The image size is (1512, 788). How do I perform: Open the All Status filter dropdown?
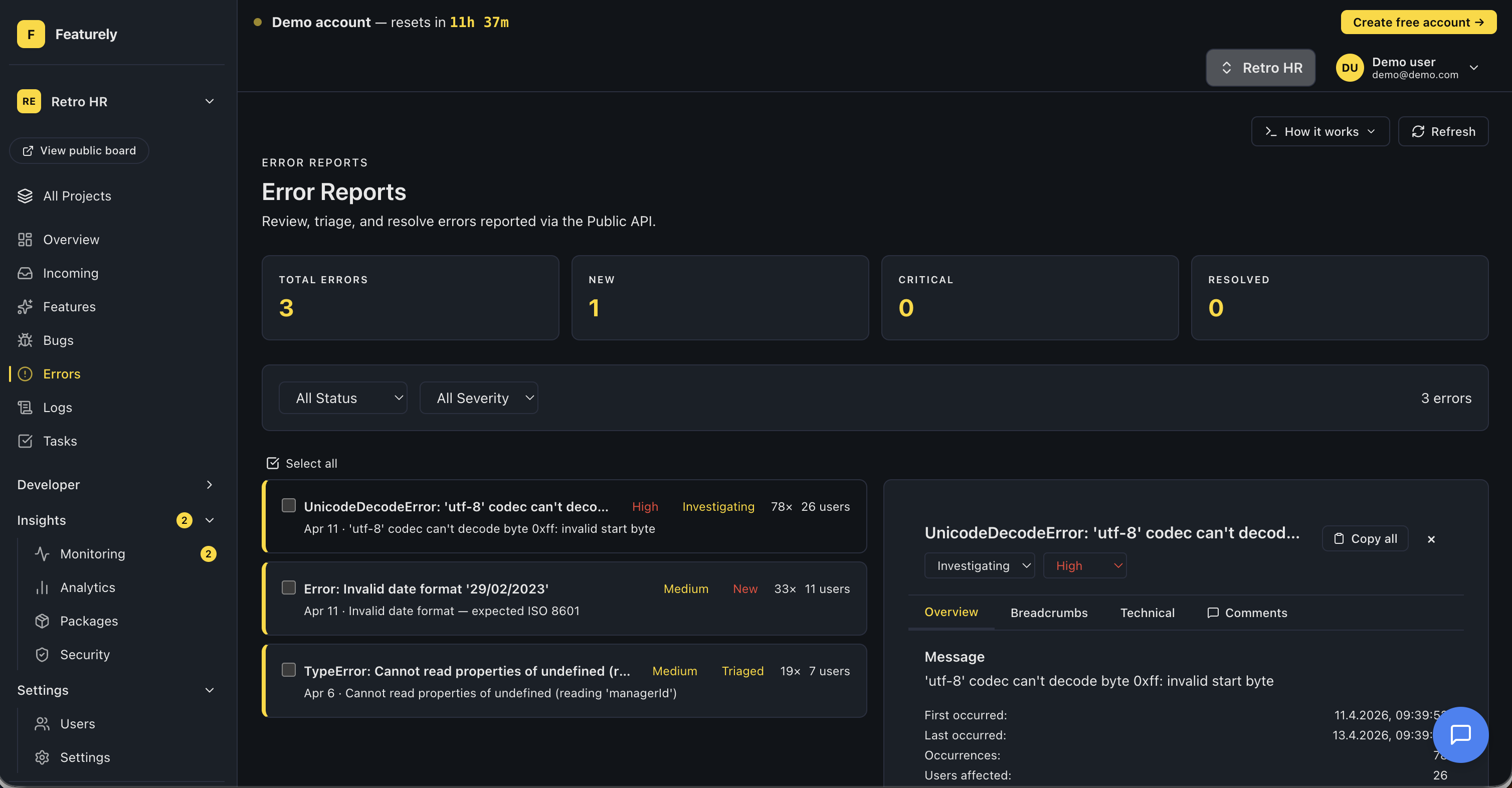[x=343, y=398]
